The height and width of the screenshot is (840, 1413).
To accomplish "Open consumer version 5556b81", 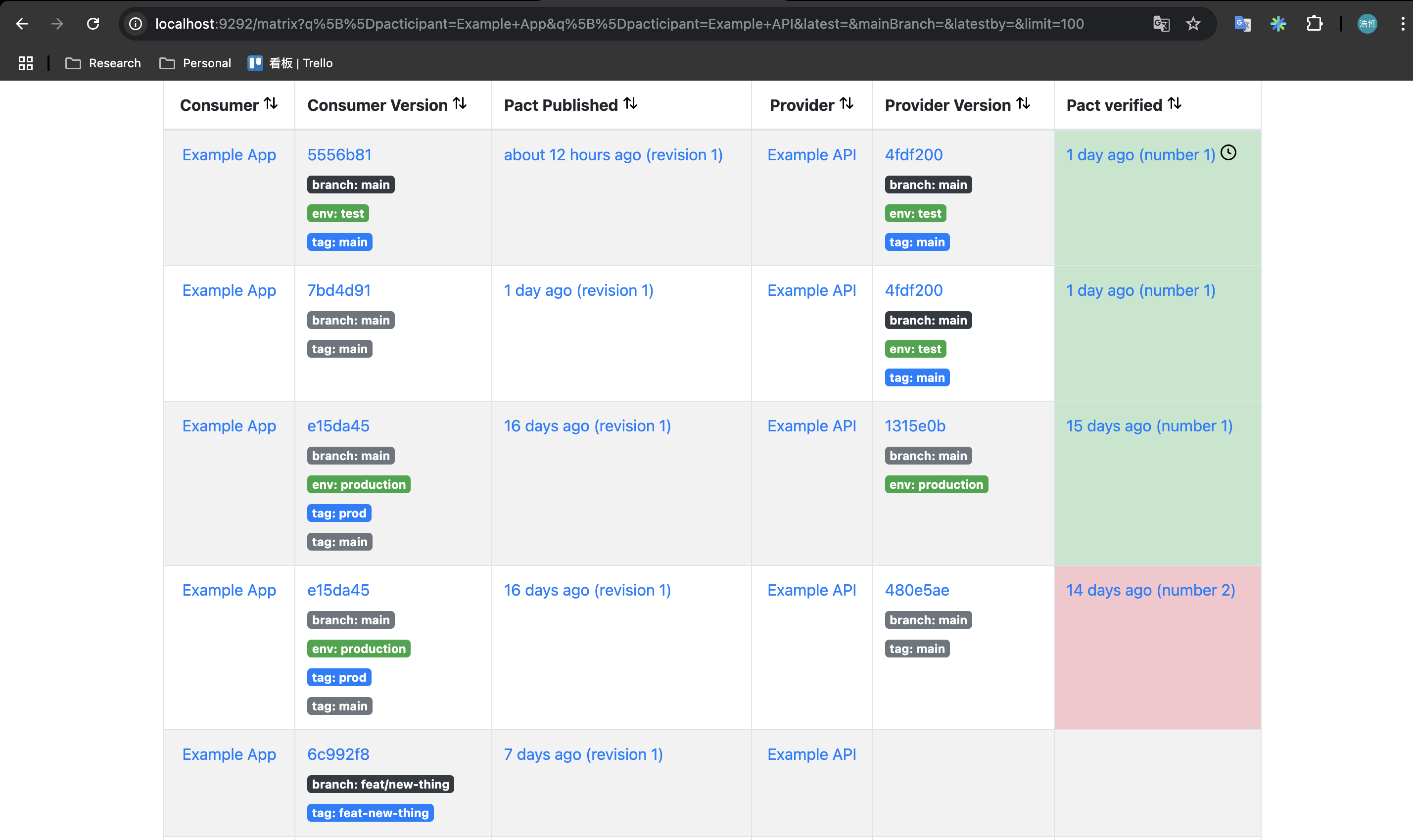I will pyautogui.click(x=339, y=154).
